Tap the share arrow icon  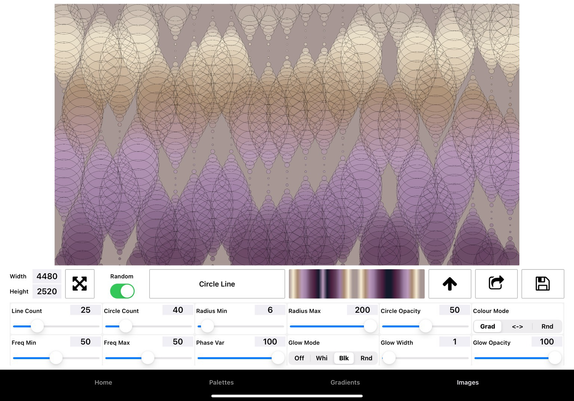pos(496,284)
